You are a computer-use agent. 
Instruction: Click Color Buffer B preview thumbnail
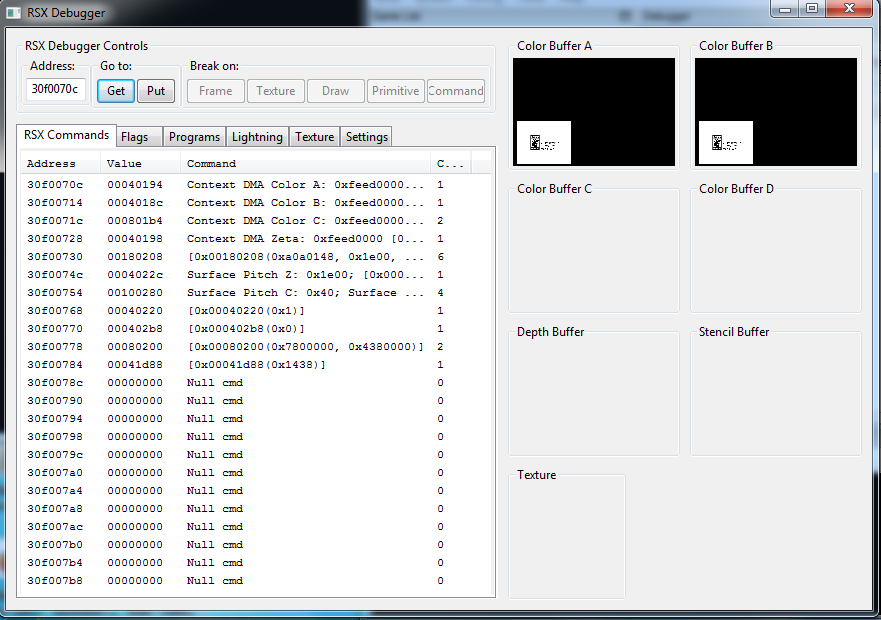pos(776,111)
